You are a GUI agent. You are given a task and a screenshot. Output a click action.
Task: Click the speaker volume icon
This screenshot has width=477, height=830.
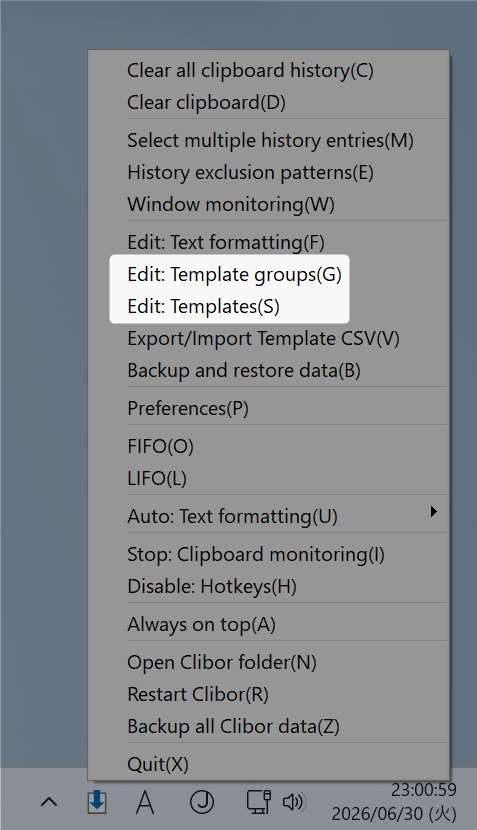(294, 802)
